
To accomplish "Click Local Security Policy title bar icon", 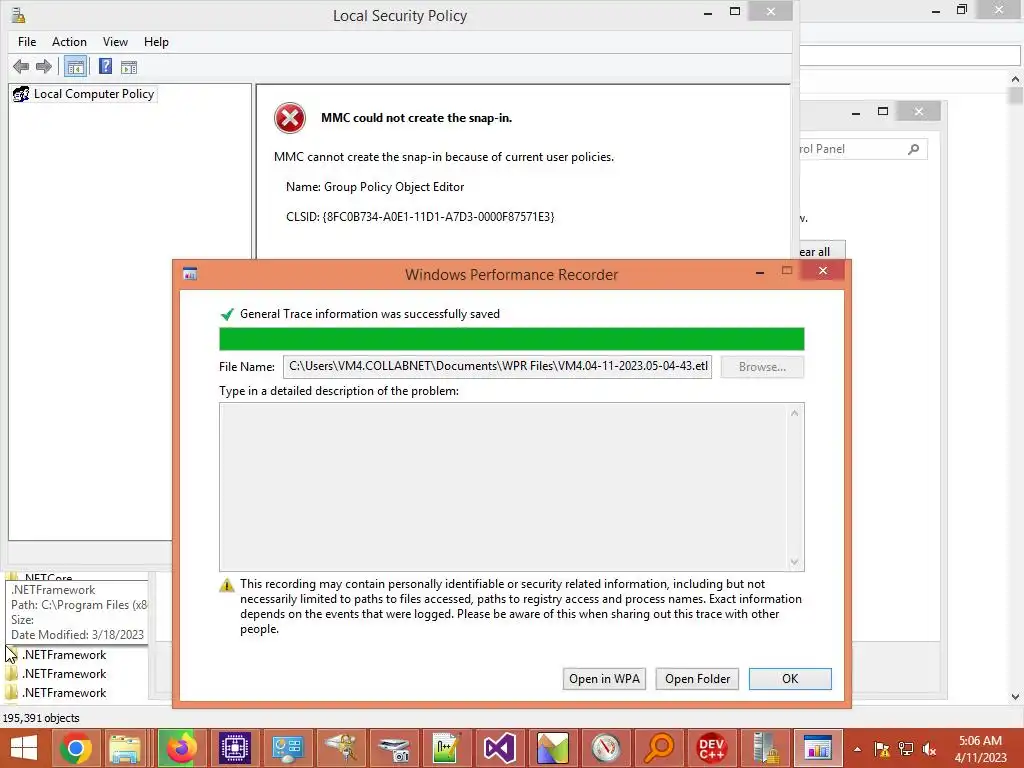I will (x=18, y=14).
